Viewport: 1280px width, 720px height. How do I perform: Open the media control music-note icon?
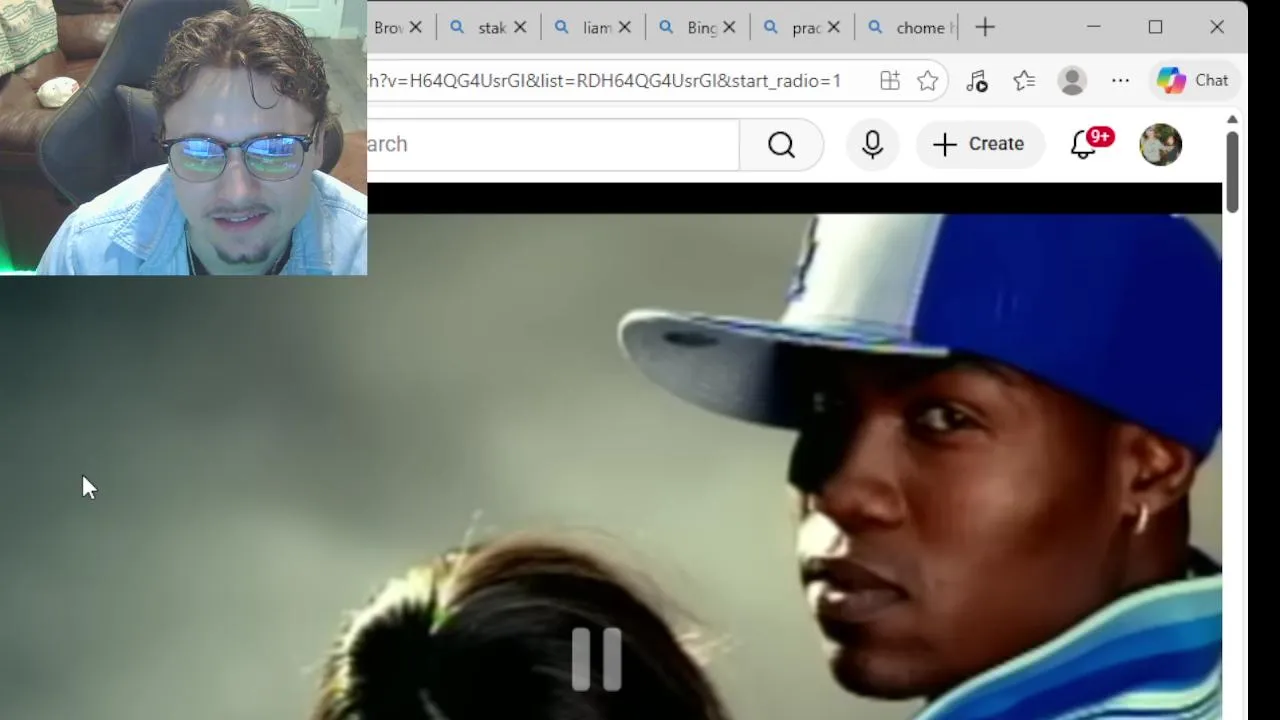coord(977,81)
